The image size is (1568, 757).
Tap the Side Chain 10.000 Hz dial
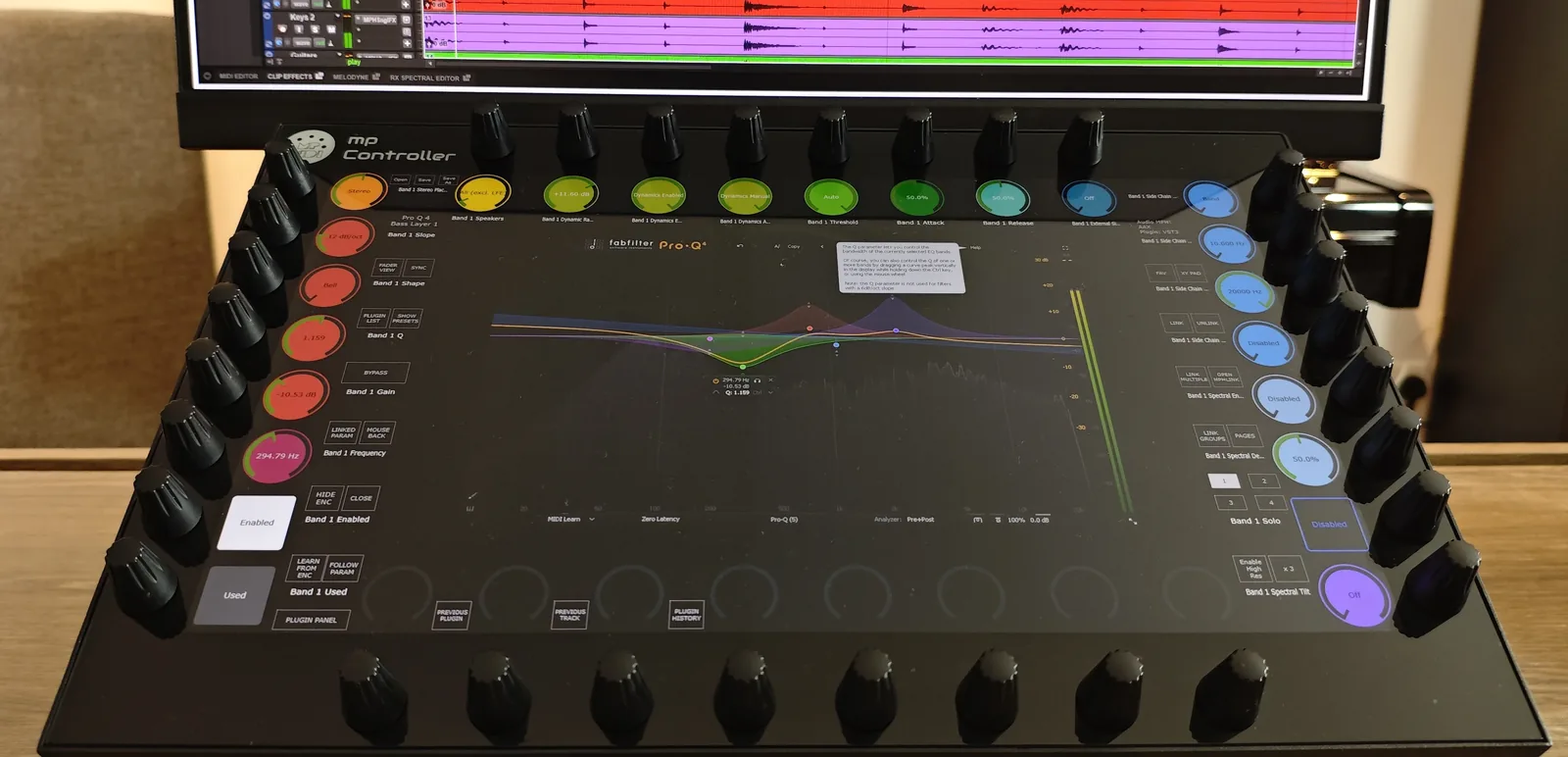pyautogui.click(x=1226, y=244)
